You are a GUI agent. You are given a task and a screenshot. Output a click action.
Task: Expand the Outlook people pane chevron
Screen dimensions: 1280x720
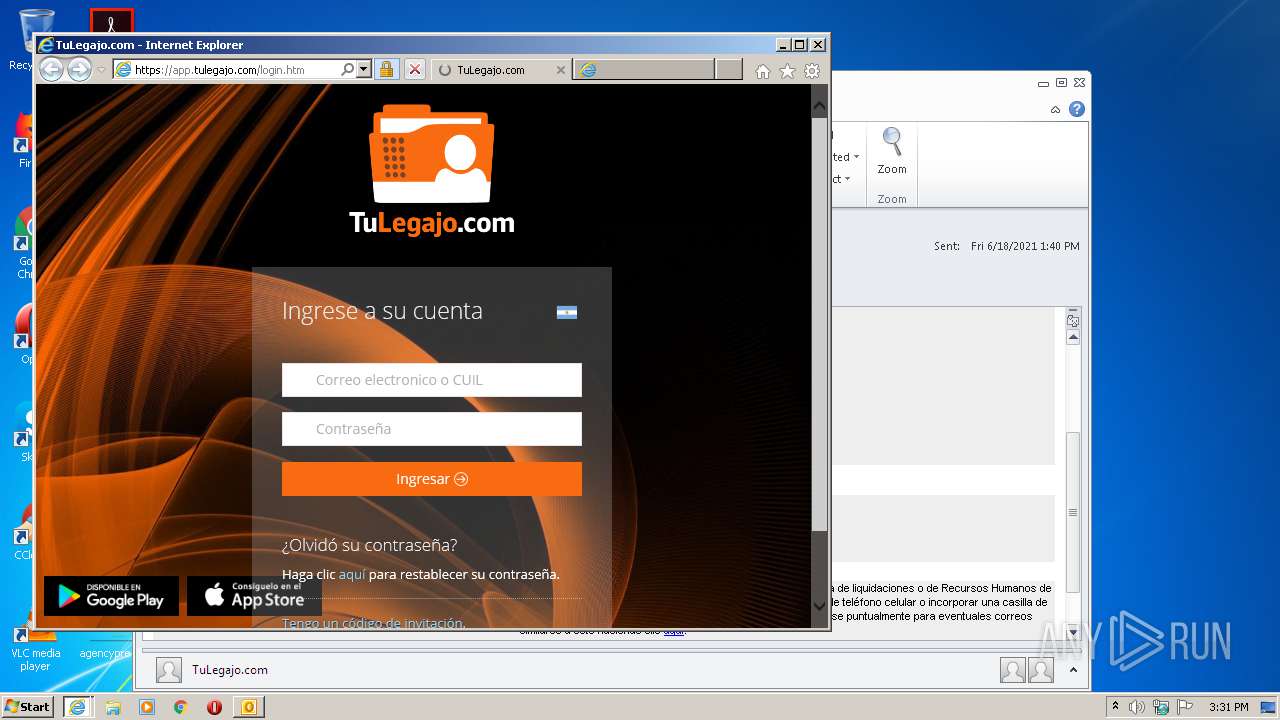(x=1073, y=670)
